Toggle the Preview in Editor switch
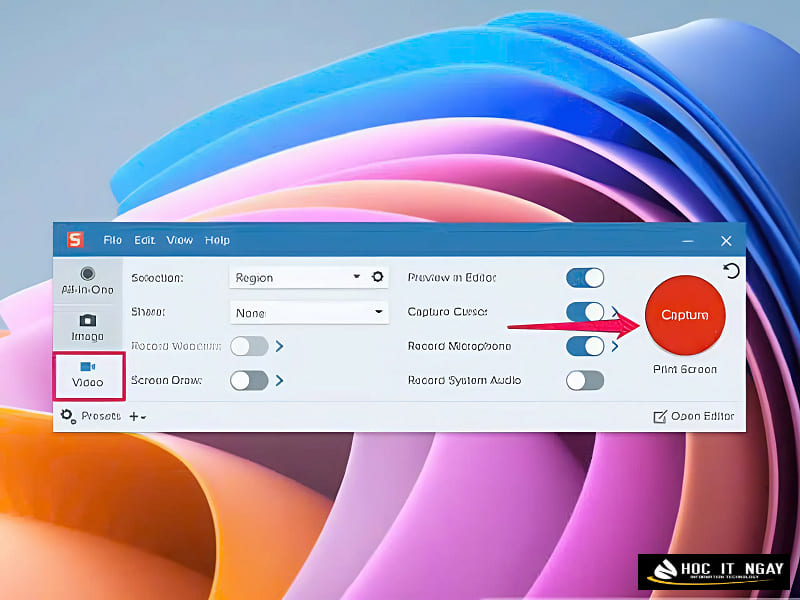The image size is (800, 600). [585, 278]
